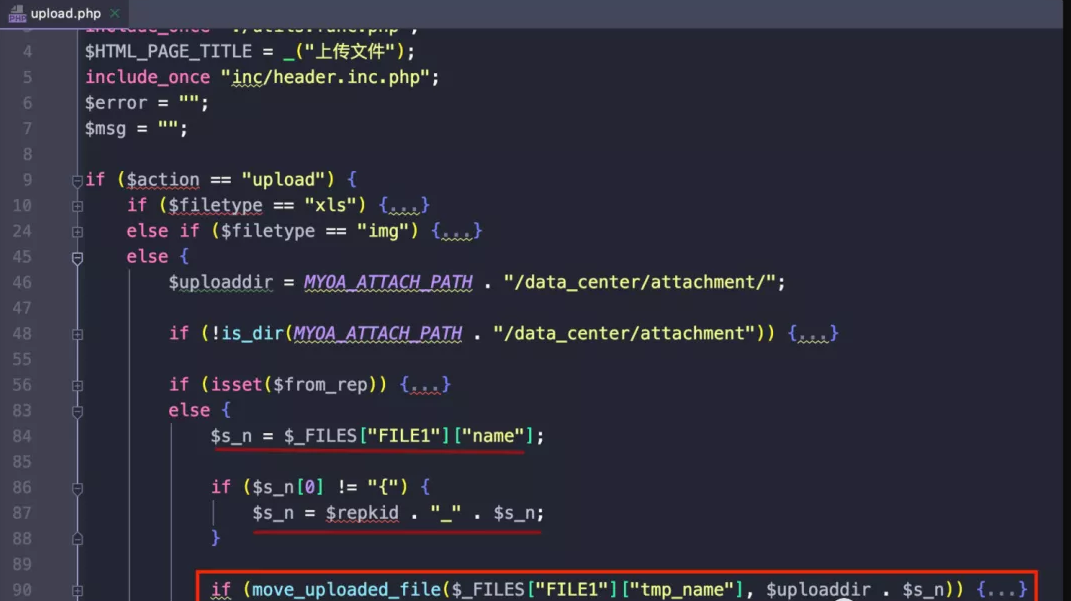
Task: Click the is_dir function call on line 48
Action: [x=252, y=333]
